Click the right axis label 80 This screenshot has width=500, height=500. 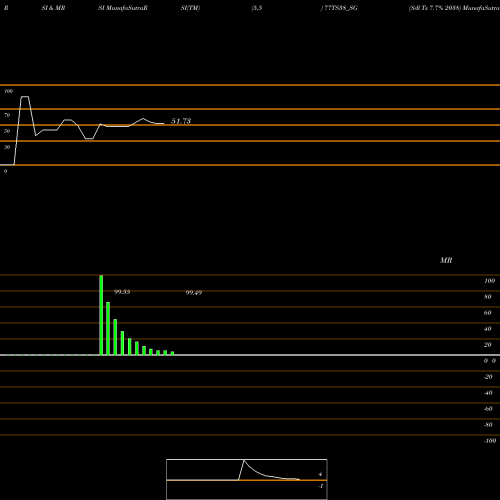click(x=488, y=297)
